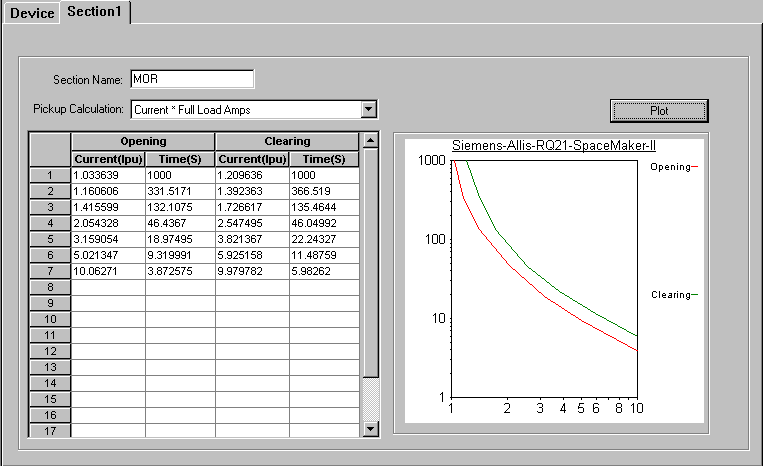Click the green Clearing legend entry
The height and width of the screenshot is (466, 763).
click(671, 295)
